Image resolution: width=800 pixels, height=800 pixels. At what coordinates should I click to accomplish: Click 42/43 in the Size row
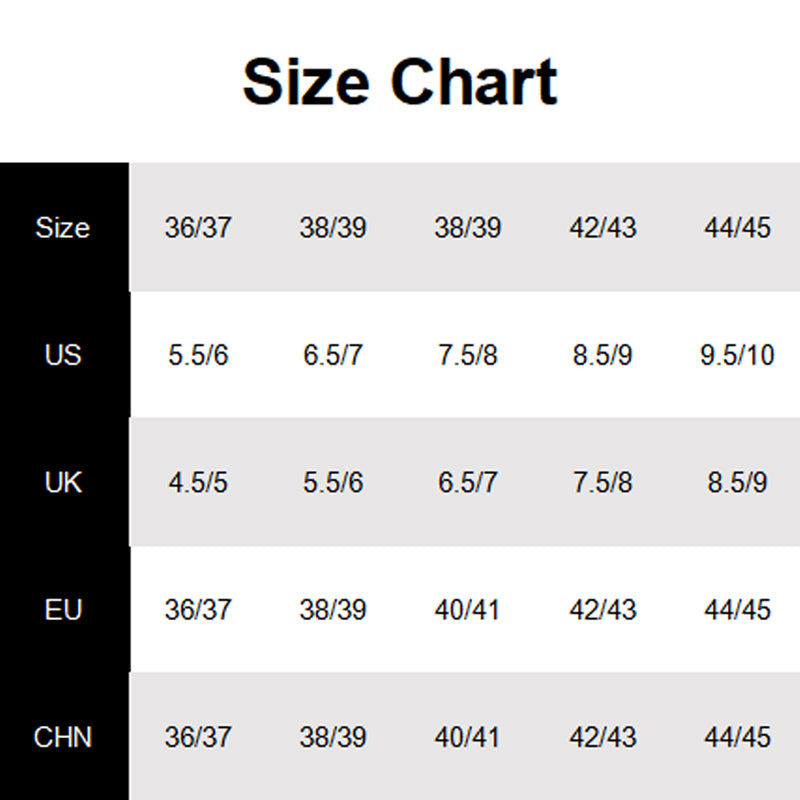tap(603, 228)
